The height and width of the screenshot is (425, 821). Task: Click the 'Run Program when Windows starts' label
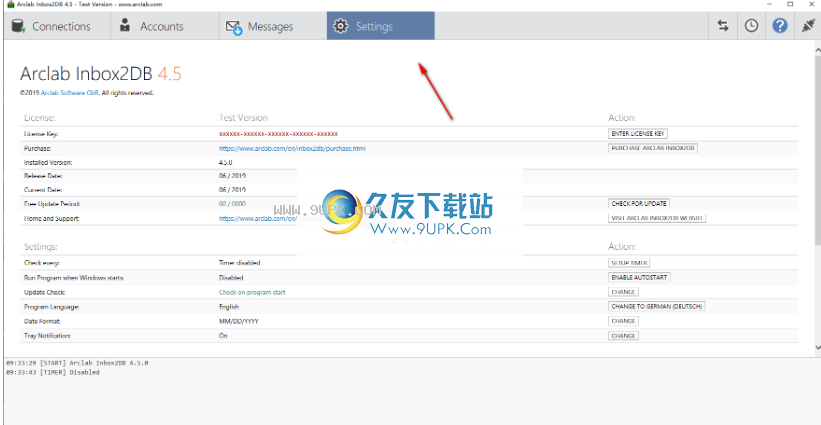click(74, 277)
